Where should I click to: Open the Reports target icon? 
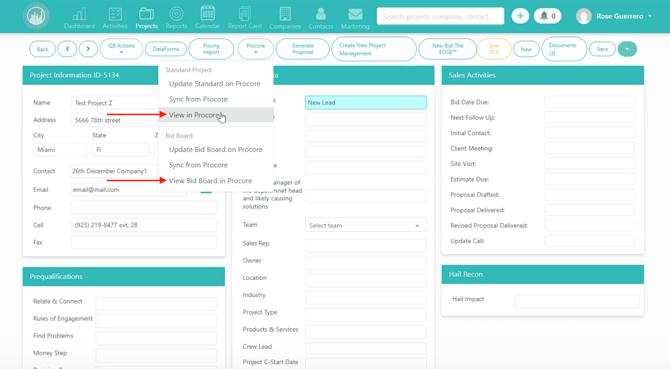click(176, 18)
